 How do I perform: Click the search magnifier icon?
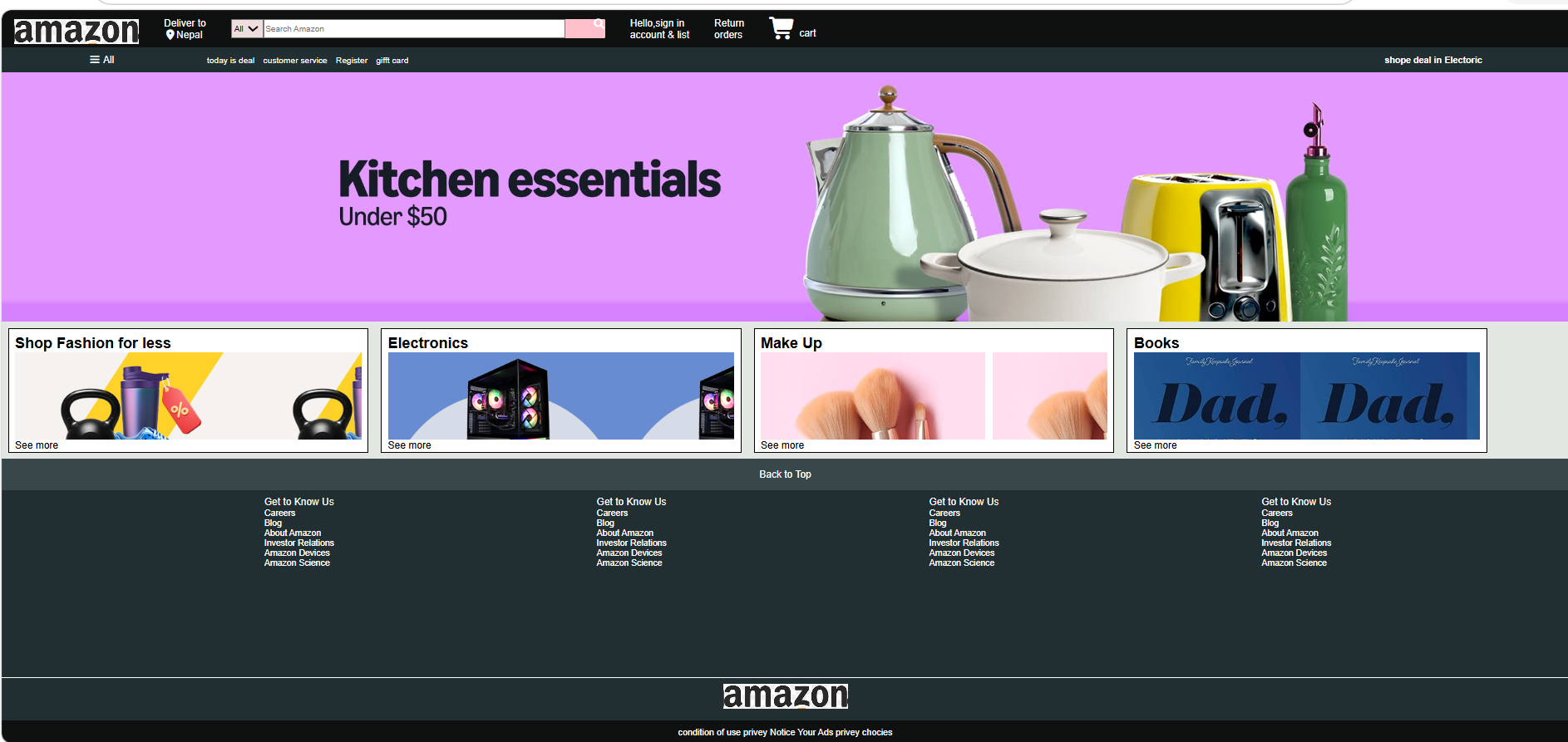pos(598,24)
